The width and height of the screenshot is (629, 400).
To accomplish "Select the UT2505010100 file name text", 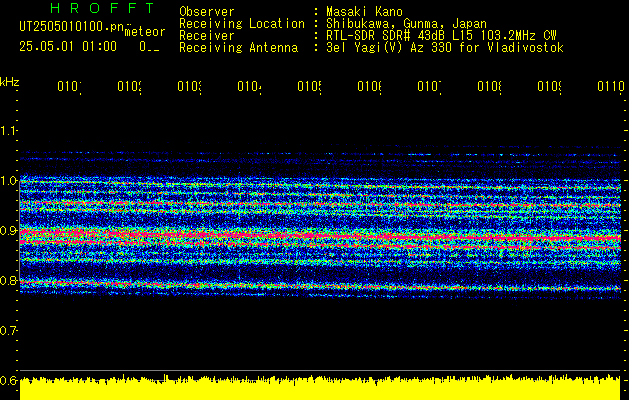I will click(71, 26).
